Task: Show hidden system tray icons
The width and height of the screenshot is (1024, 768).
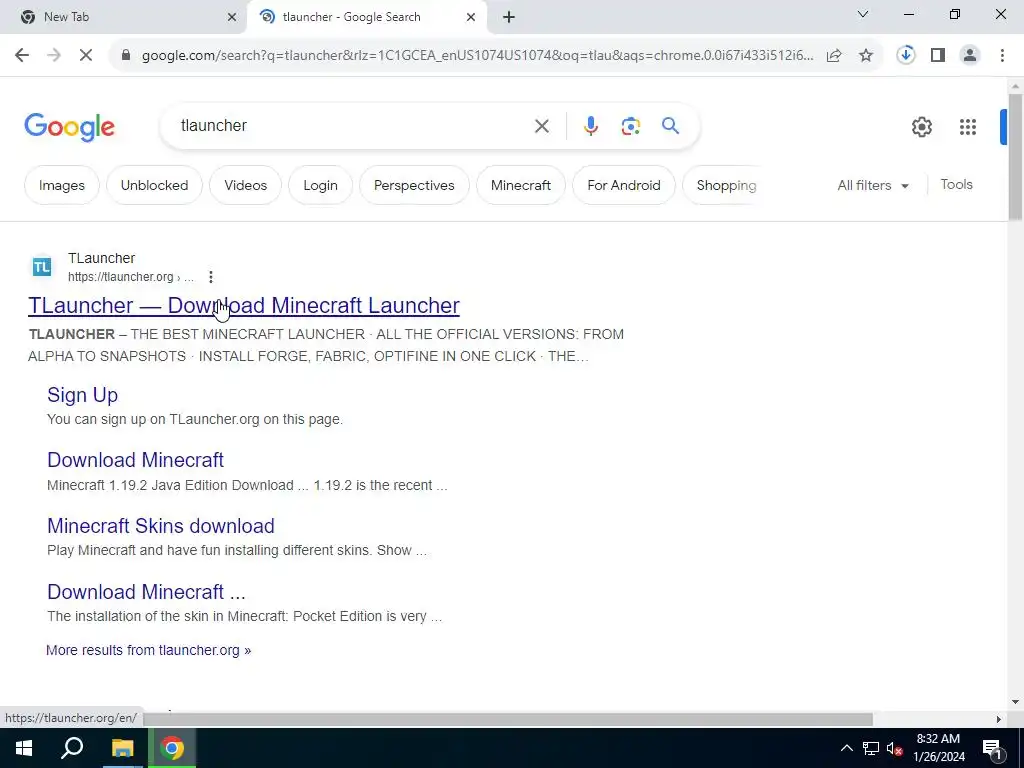Action: [846, 748]
